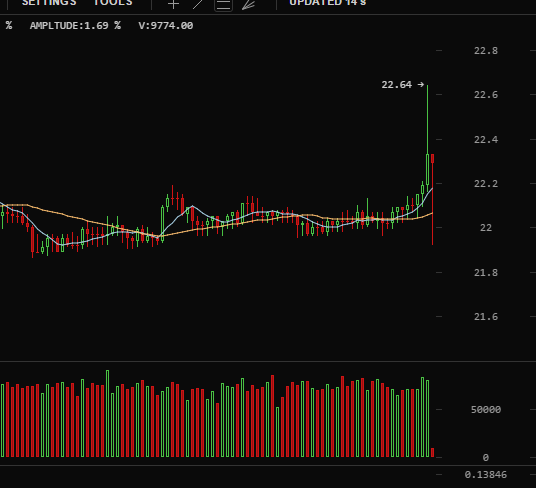Click the 0.13846 indicator axis value
The image size is (536, 488).
pos(486,475)
